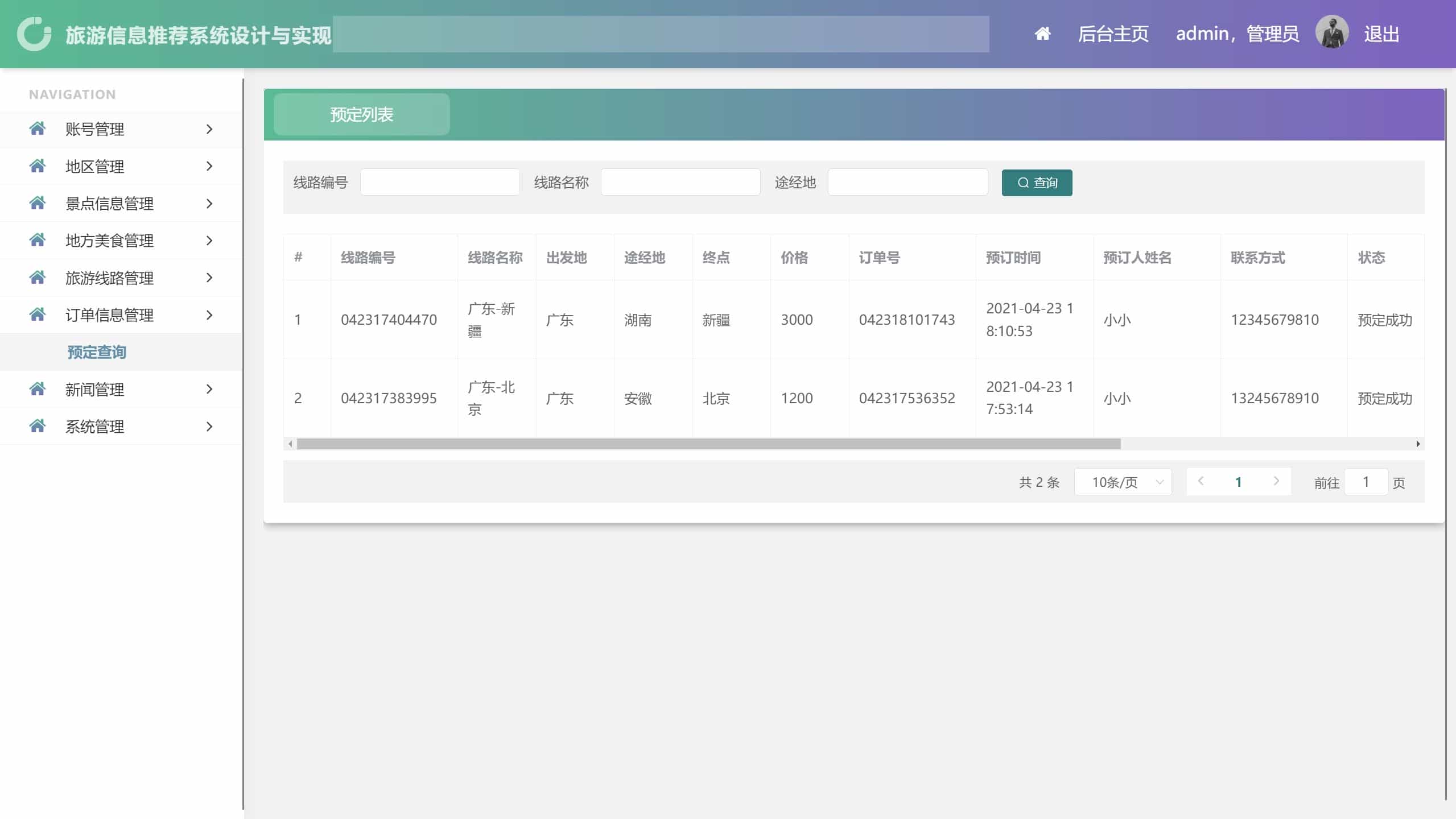Click the home icon in header

click(x=1042, y=34)
